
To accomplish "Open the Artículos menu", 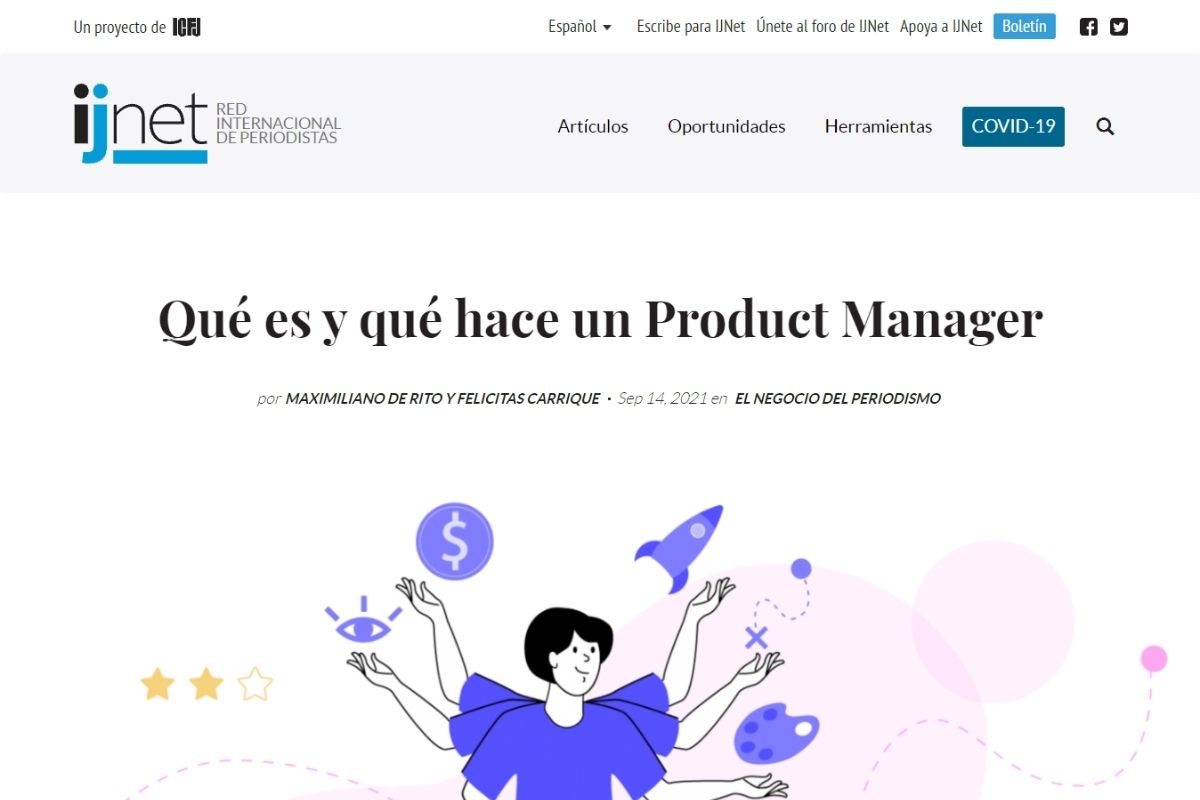I will [593, 126].
